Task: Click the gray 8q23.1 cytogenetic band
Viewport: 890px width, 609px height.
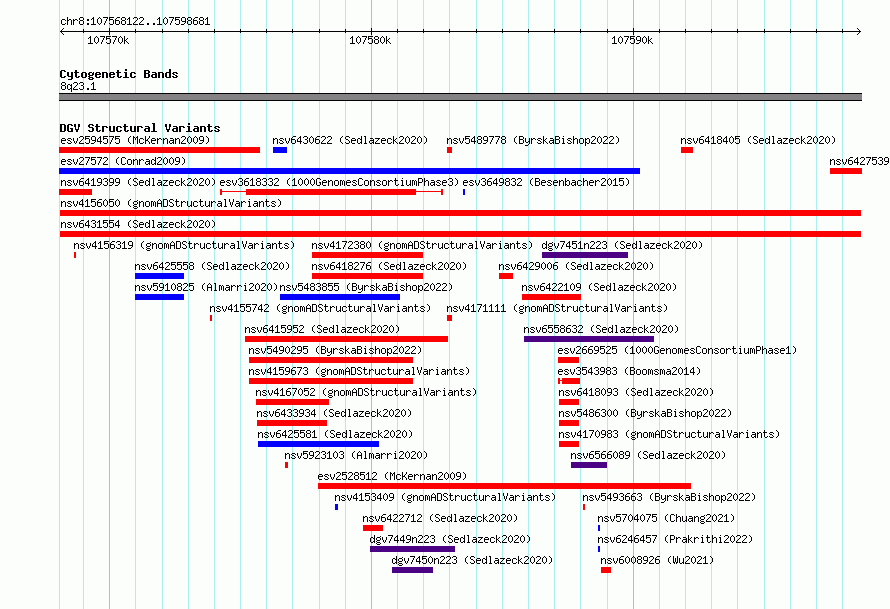Action: (460, 97)
